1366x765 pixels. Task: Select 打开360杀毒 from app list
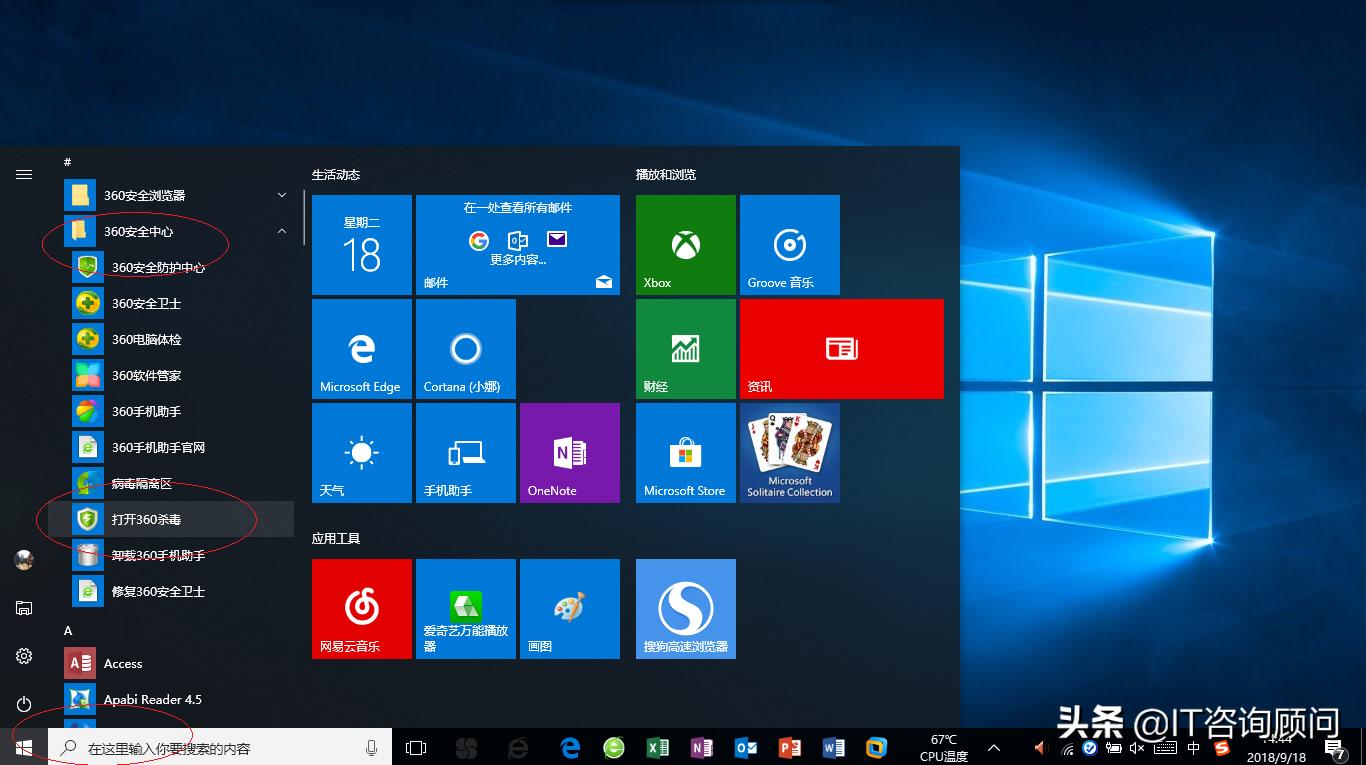pos(146,519)
